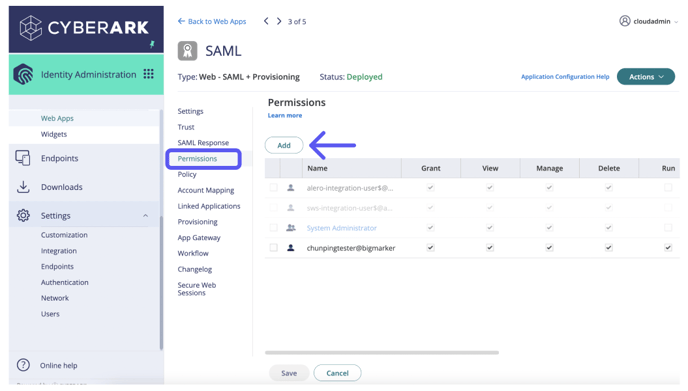Image resolution: width=688 pixels, height=391 pixels.
Task: Click user icon for alero-integration-user row
Action: coord(290,188)
